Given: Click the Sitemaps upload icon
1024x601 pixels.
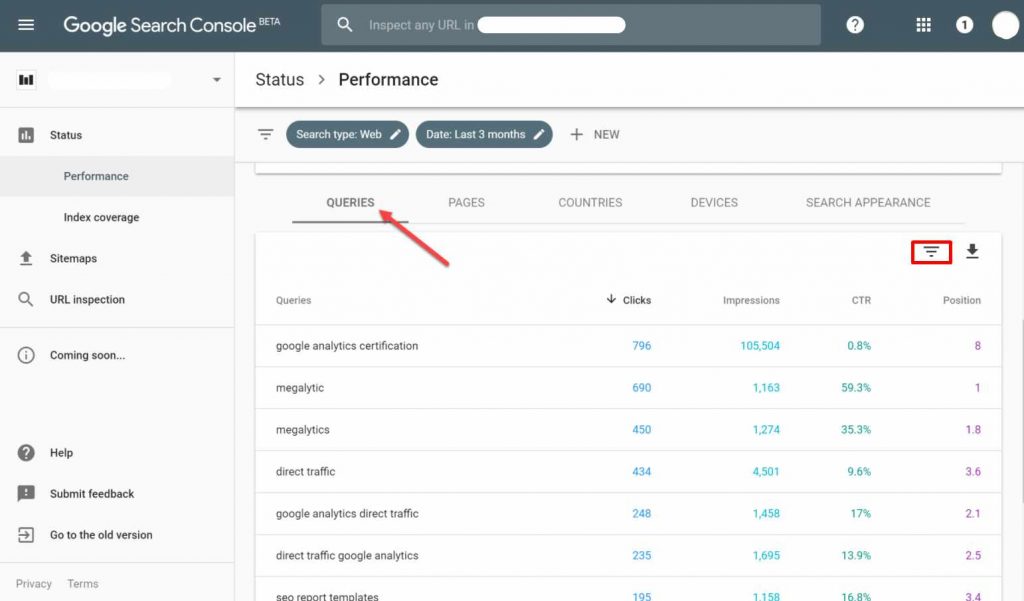Looking at the screenshot, I should [26, 258].
